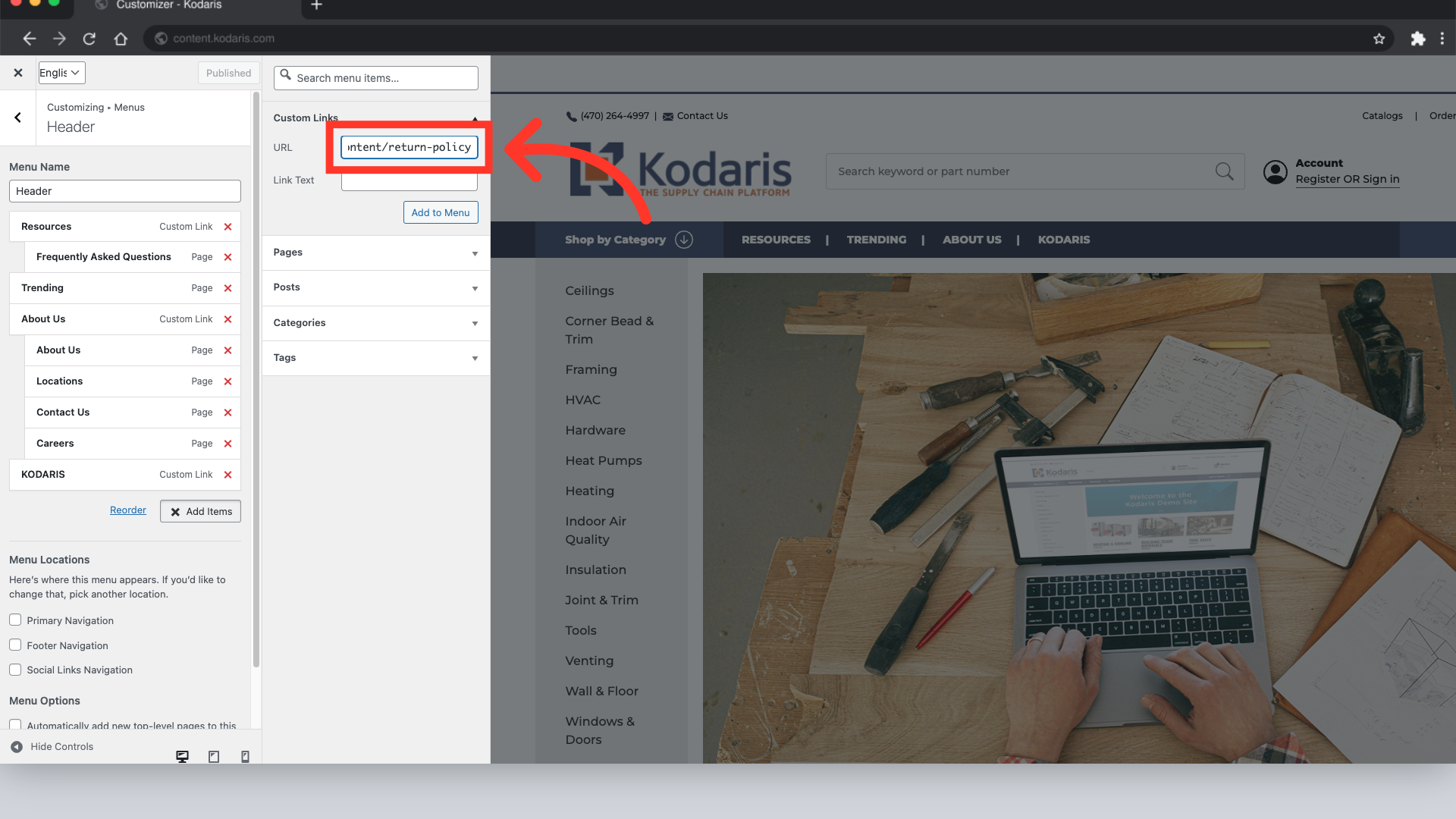This screenshot has height=819, width=1456.
Task: Enable Primary Navigation checkbox
Action: tap(15, 620)
